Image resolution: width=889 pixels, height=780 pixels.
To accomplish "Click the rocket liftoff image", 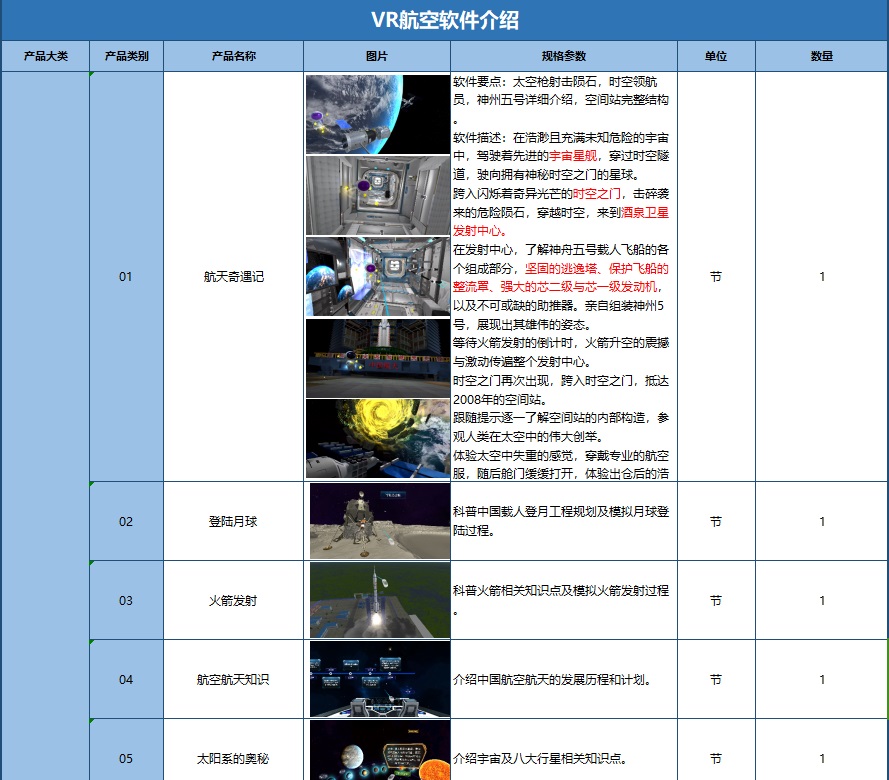I will 380,600.
